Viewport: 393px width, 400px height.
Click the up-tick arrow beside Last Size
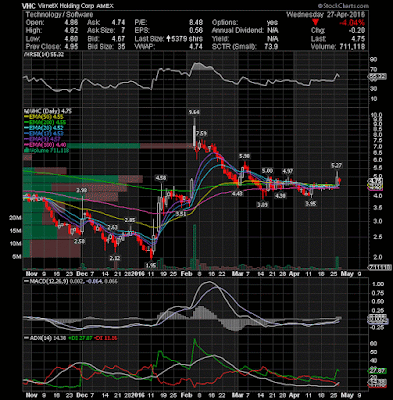168,39
